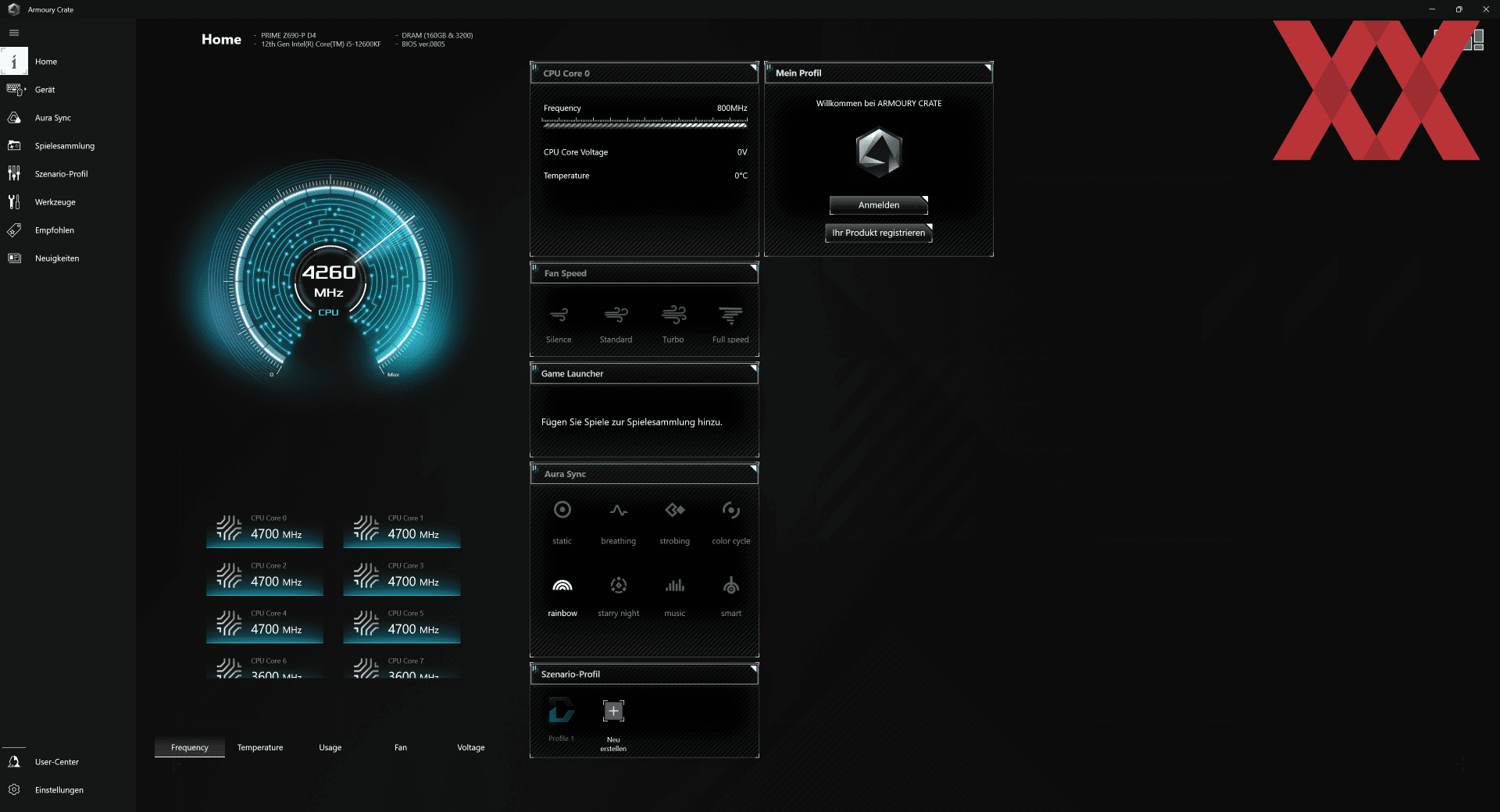Choose the breathing lighting effect

pyautogui.click(x=619, y=522)
